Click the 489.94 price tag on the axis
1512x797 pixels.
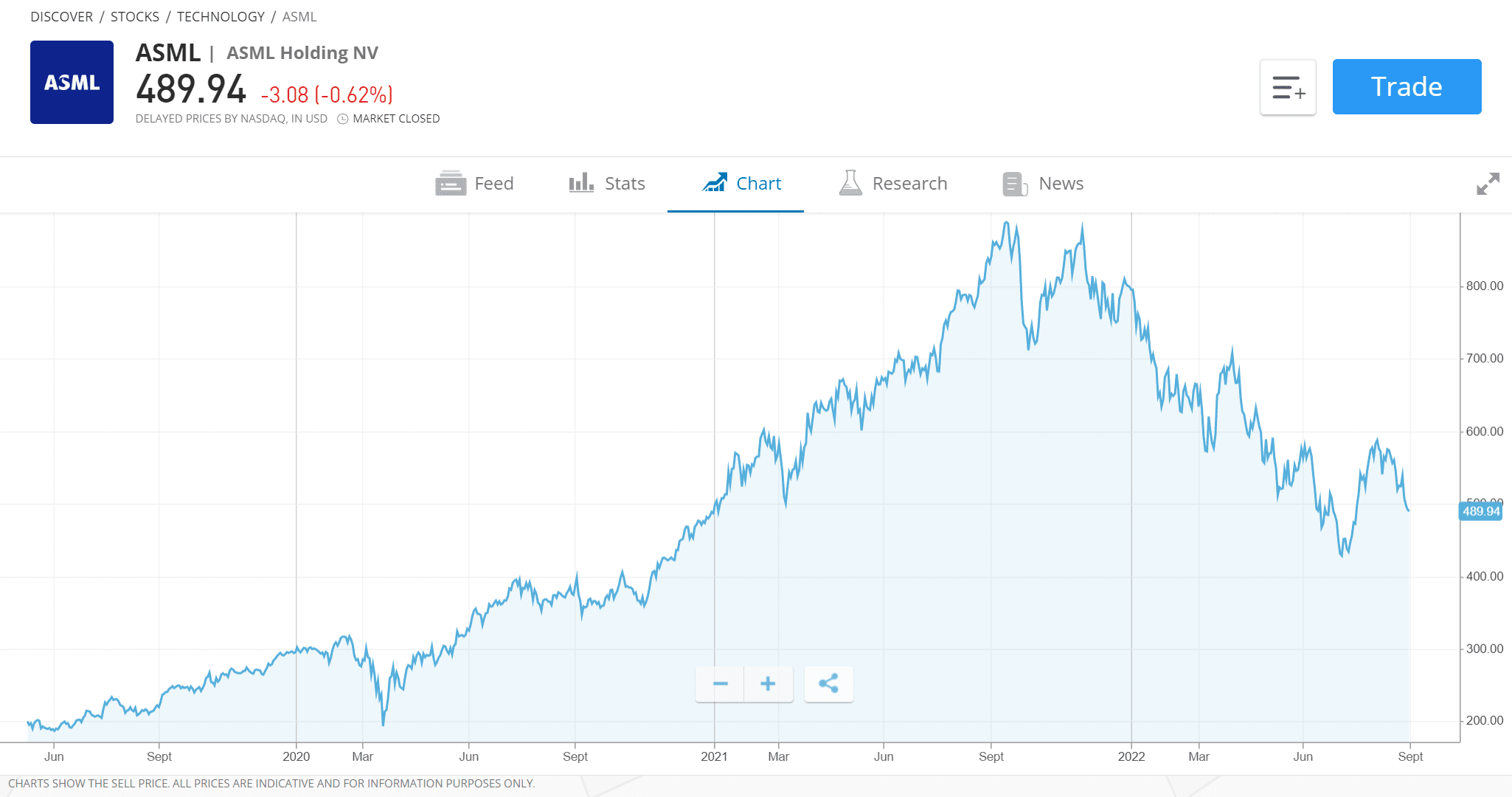pos(1480,511)
